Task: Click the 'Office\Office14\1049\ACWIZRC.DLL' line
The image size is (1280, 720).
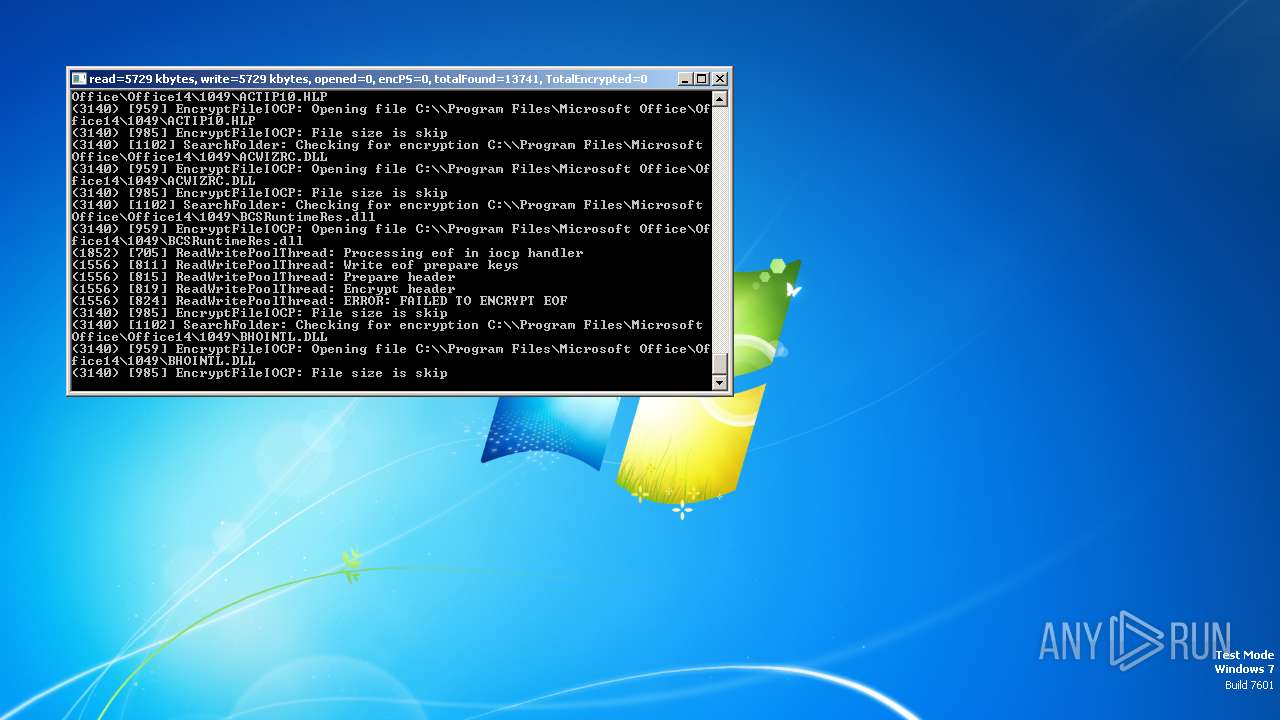Action: tap(200, 157)
